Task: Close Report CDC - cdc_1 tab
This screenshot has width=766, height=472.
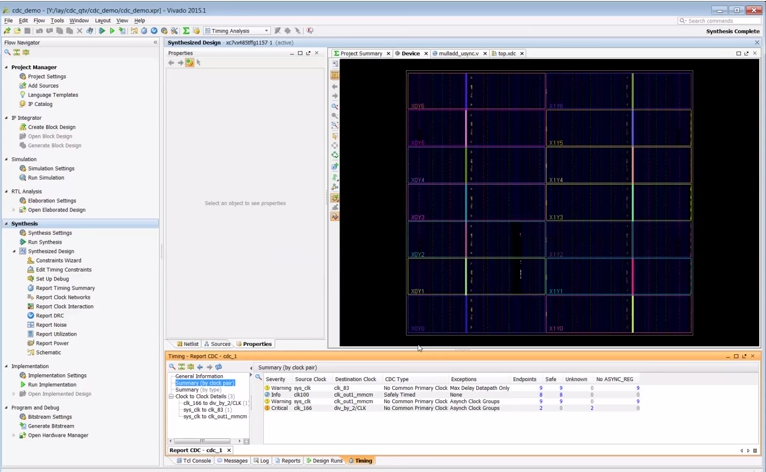Action: pyautogui.click(x=229, y=450)
